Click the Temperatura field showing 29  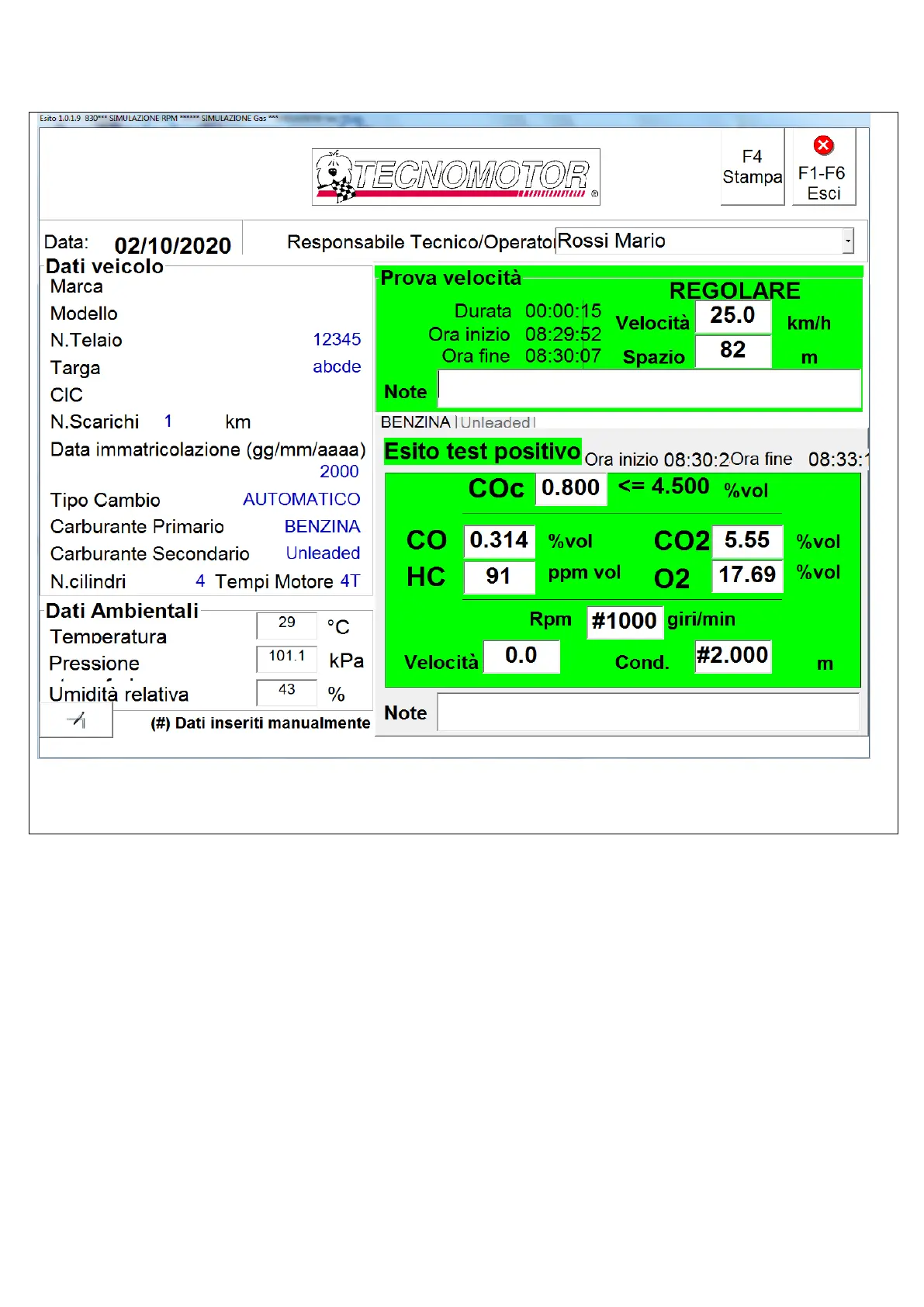(x=286, y=625)
